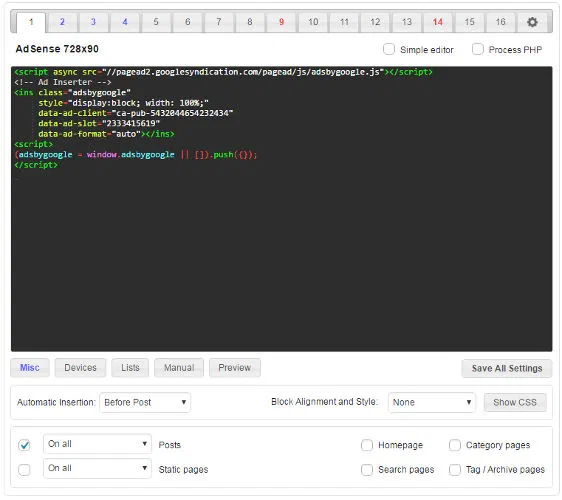562x500 pixels.
Task: Click Save All Settings
Action: pos(507,368)
